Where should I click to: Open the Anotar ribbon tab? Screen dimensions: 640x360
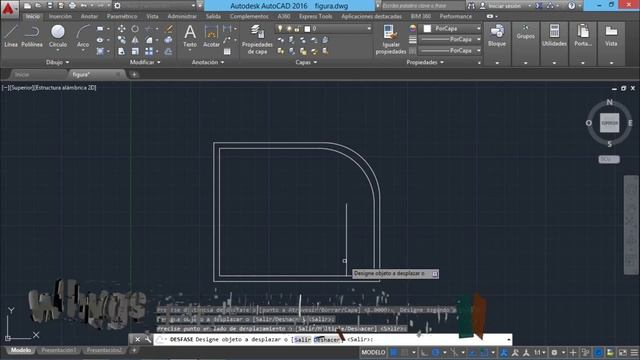click(89, 16)
